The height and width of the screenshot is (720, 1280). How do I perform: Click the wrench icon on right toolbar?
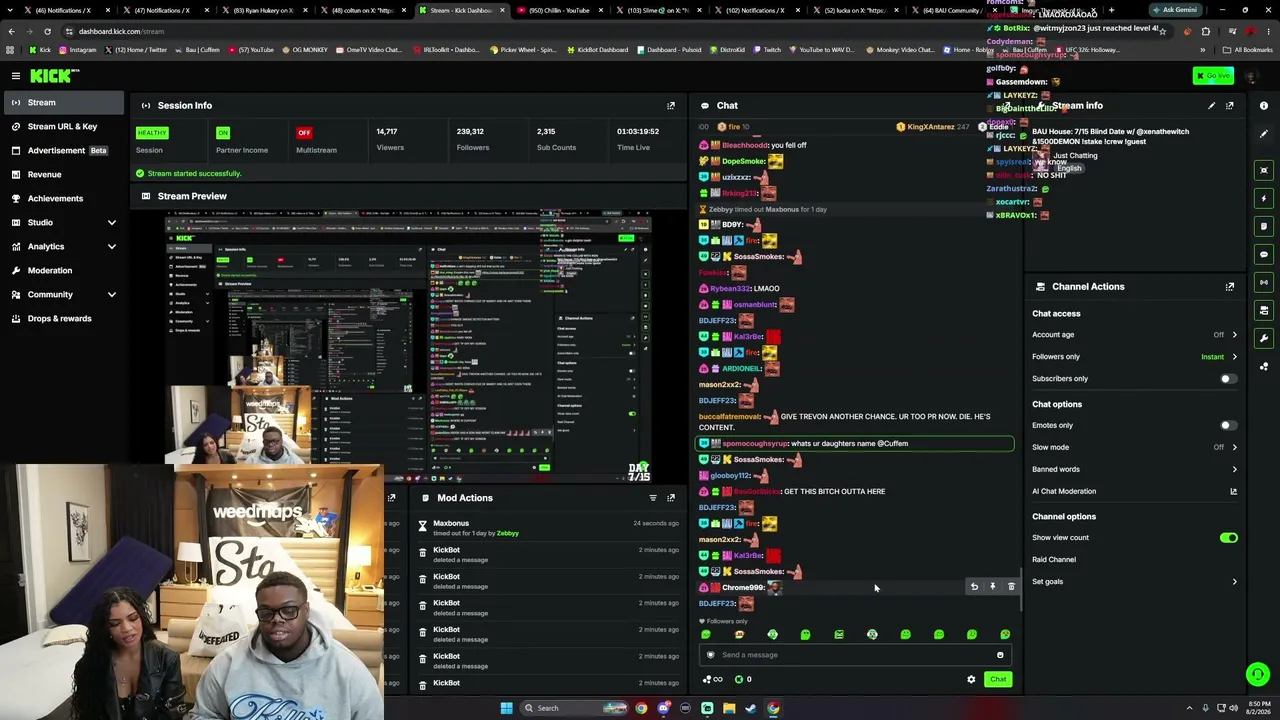(x=1264, y=338)
